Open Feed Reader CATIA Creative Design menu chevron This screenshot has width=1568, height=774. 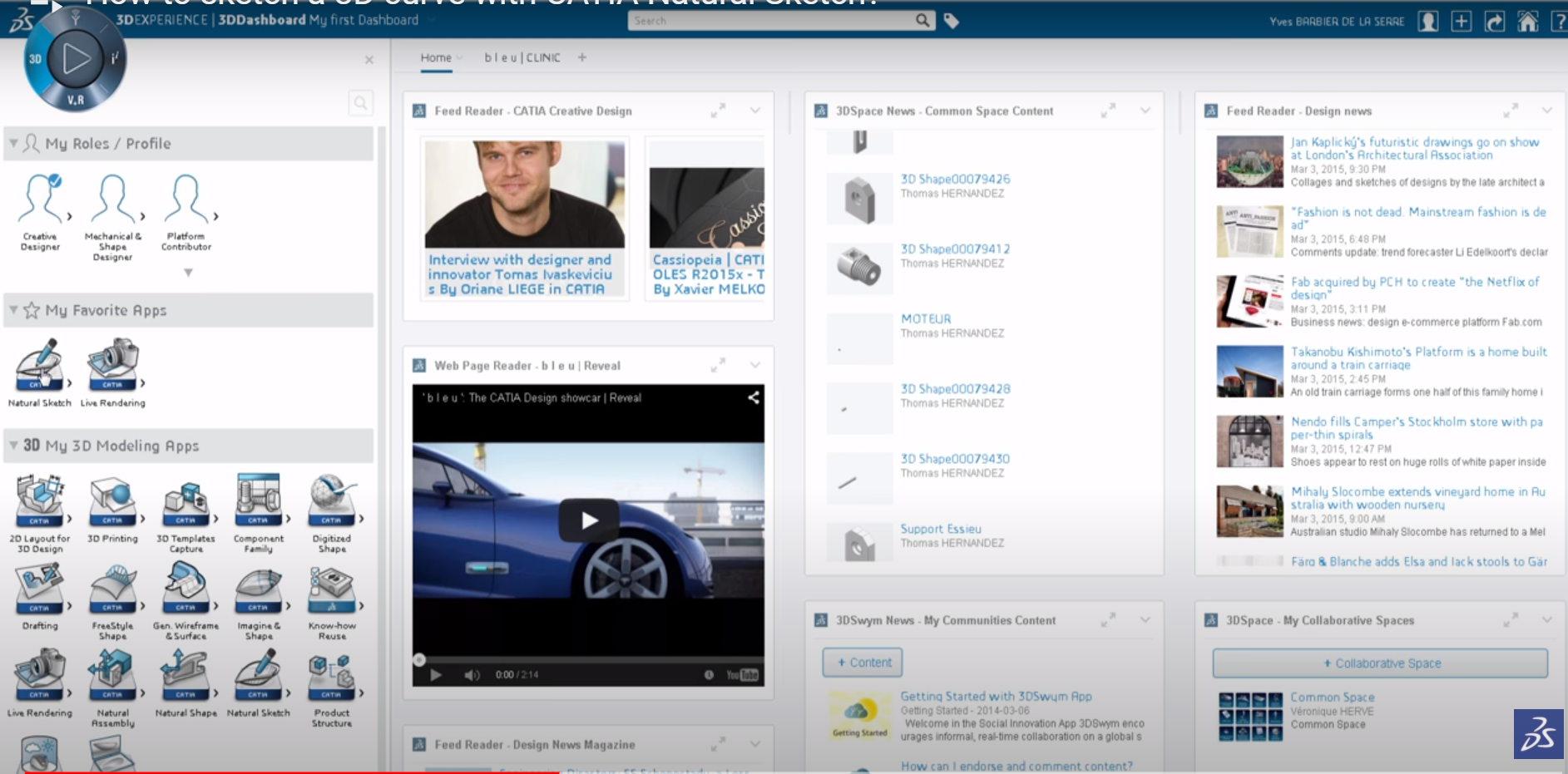755,111
